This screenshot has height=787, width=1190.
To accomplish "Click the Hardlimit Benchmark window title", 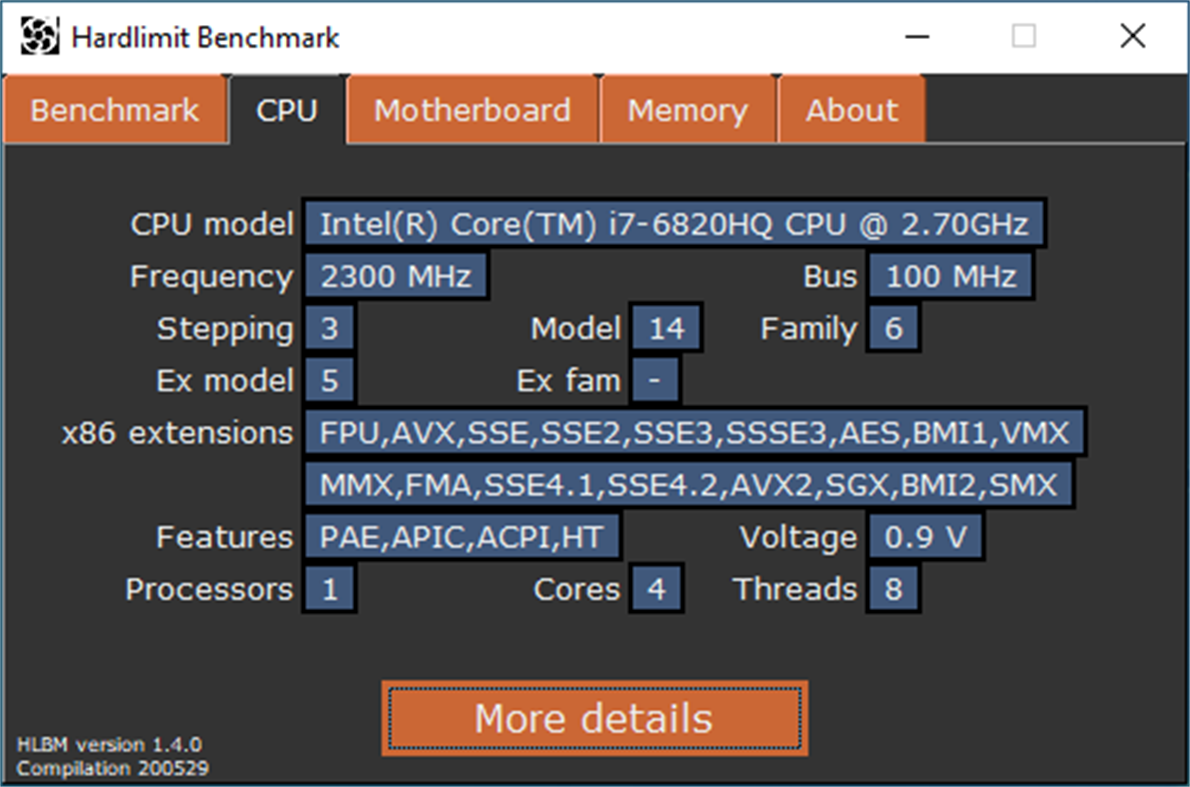I will (x=205, y=37).
